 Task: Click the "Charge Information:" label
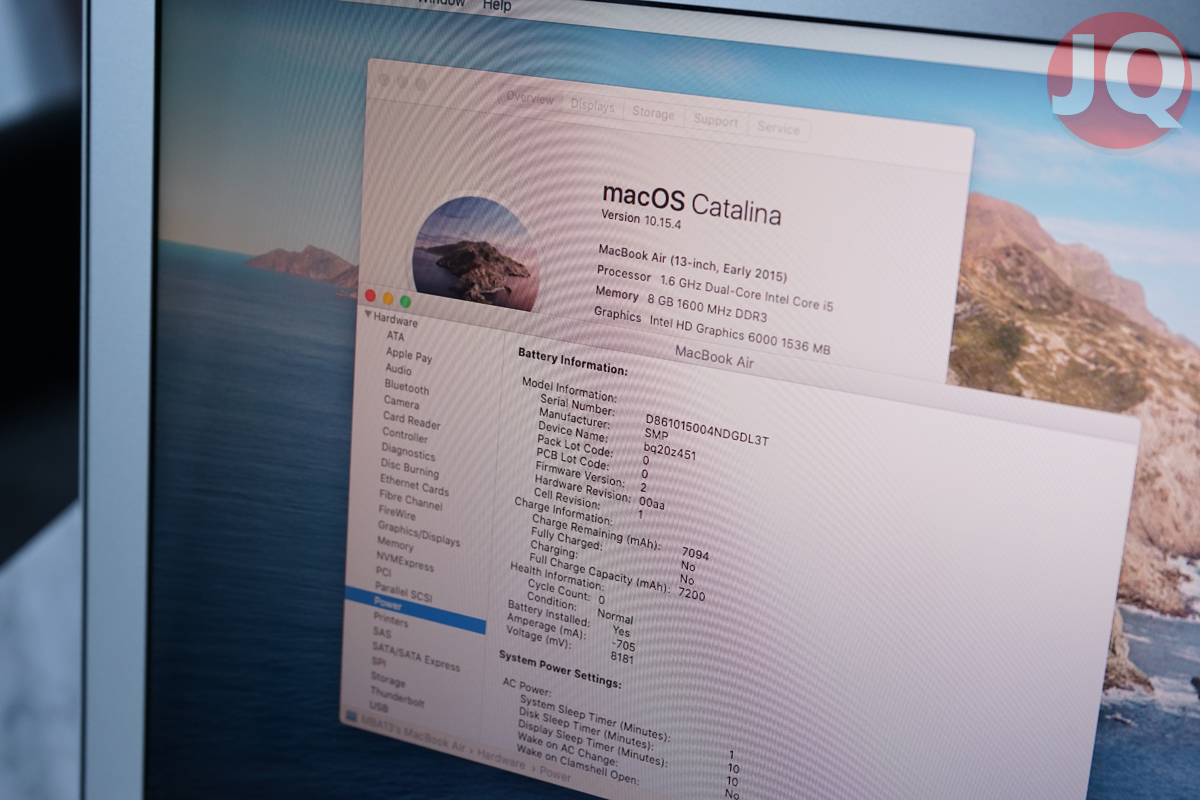click(562, 511)
